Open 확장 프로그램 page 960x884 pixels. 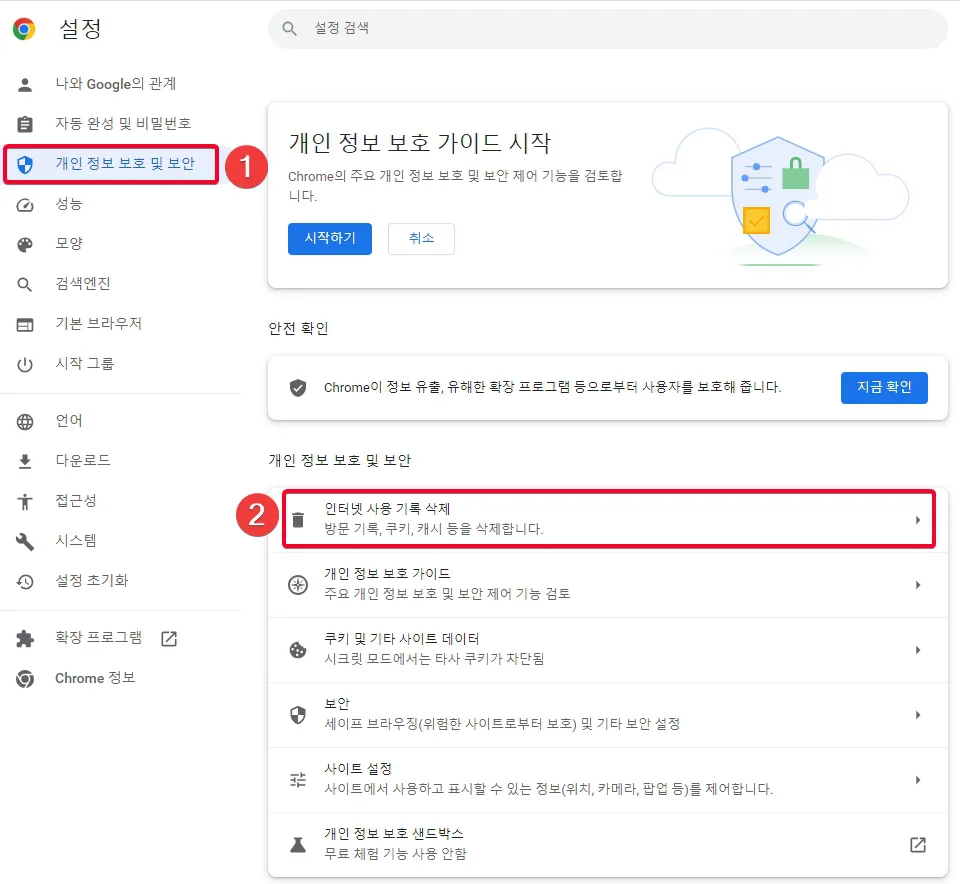coord(99,638)
